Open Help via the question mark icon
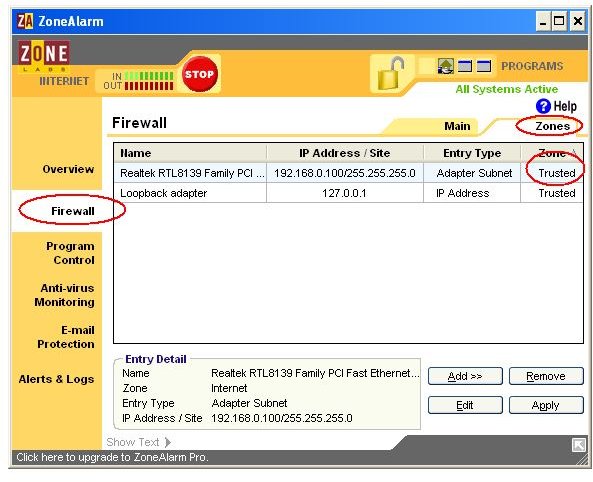 point(543,106)
